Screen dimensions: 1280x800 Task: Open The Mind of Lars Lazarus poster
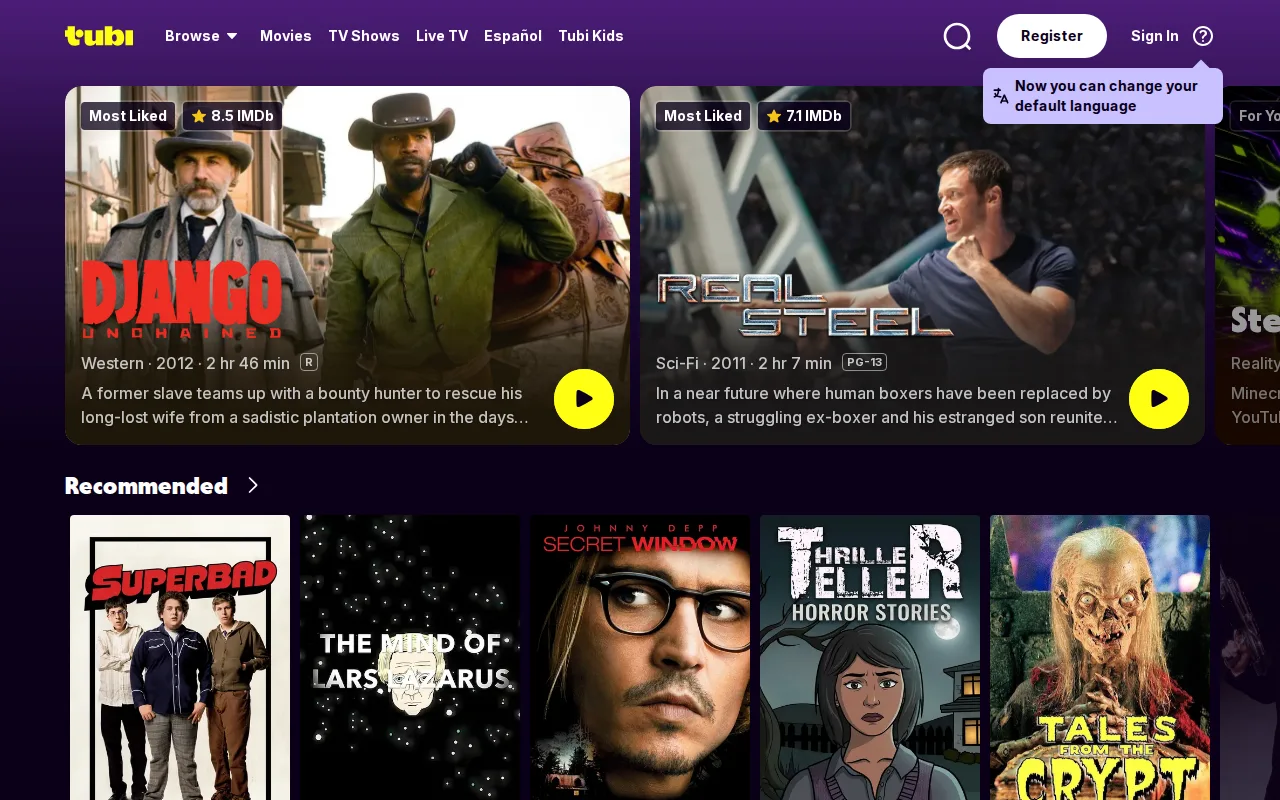coord(410,657)
